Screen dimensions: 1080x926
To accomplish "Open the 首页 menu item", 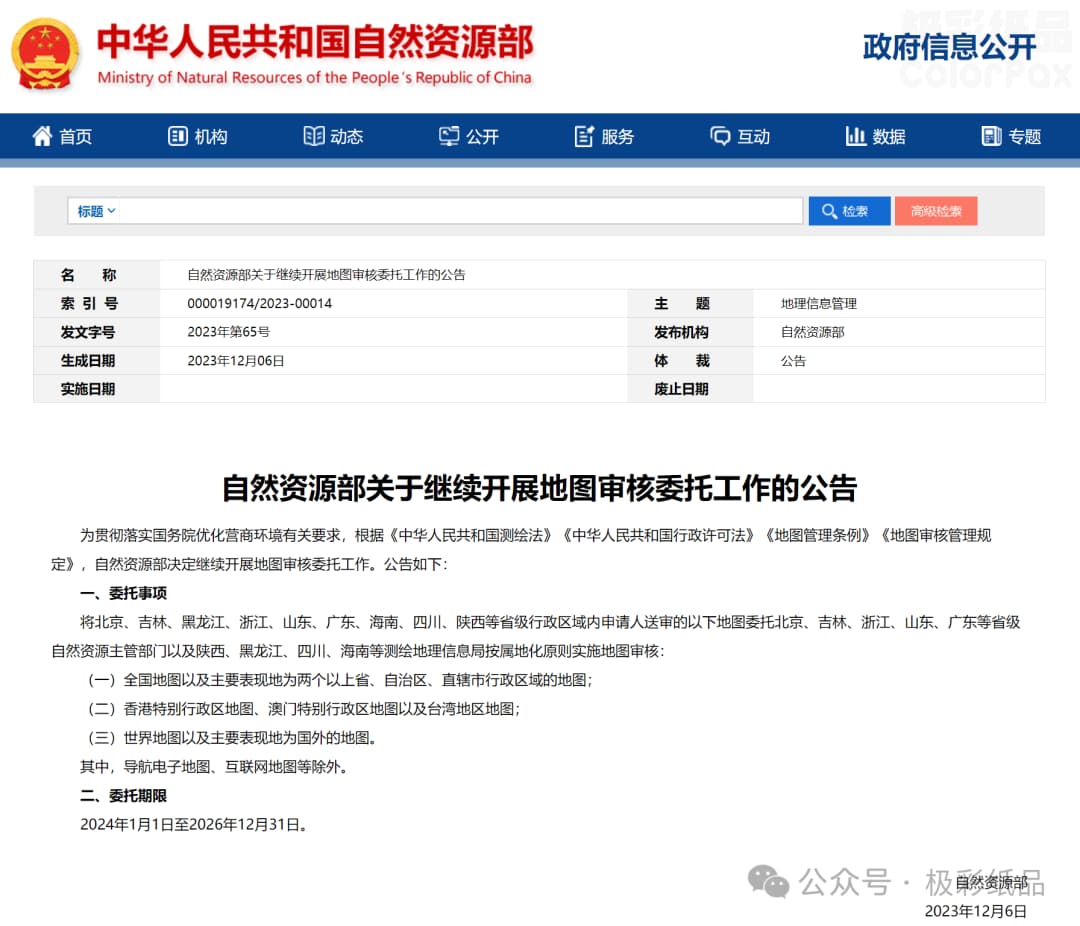I will point(62,136).
